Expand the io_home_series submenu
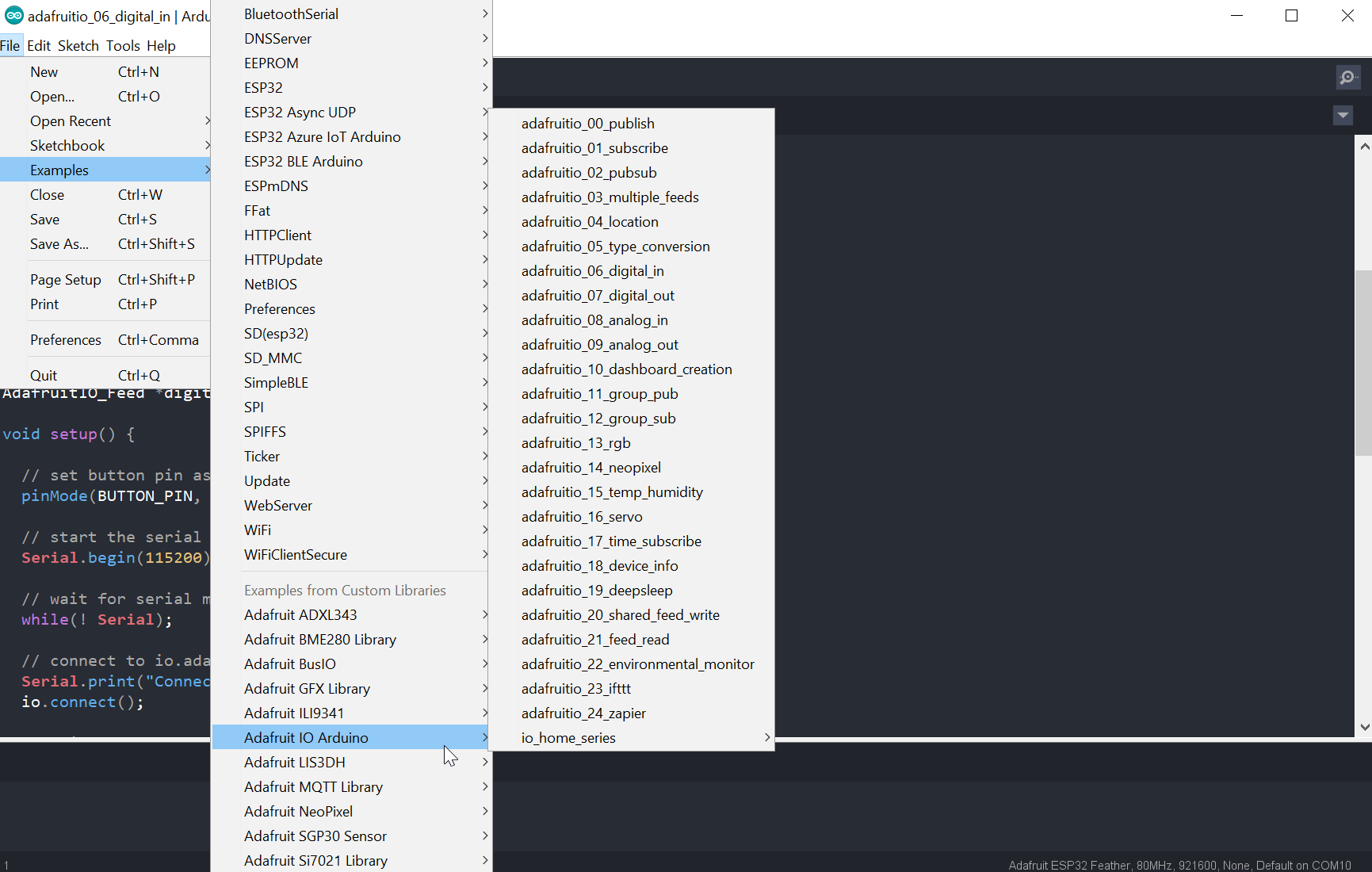This screenshot has height=872, width=1372. [x=632, y=738]
